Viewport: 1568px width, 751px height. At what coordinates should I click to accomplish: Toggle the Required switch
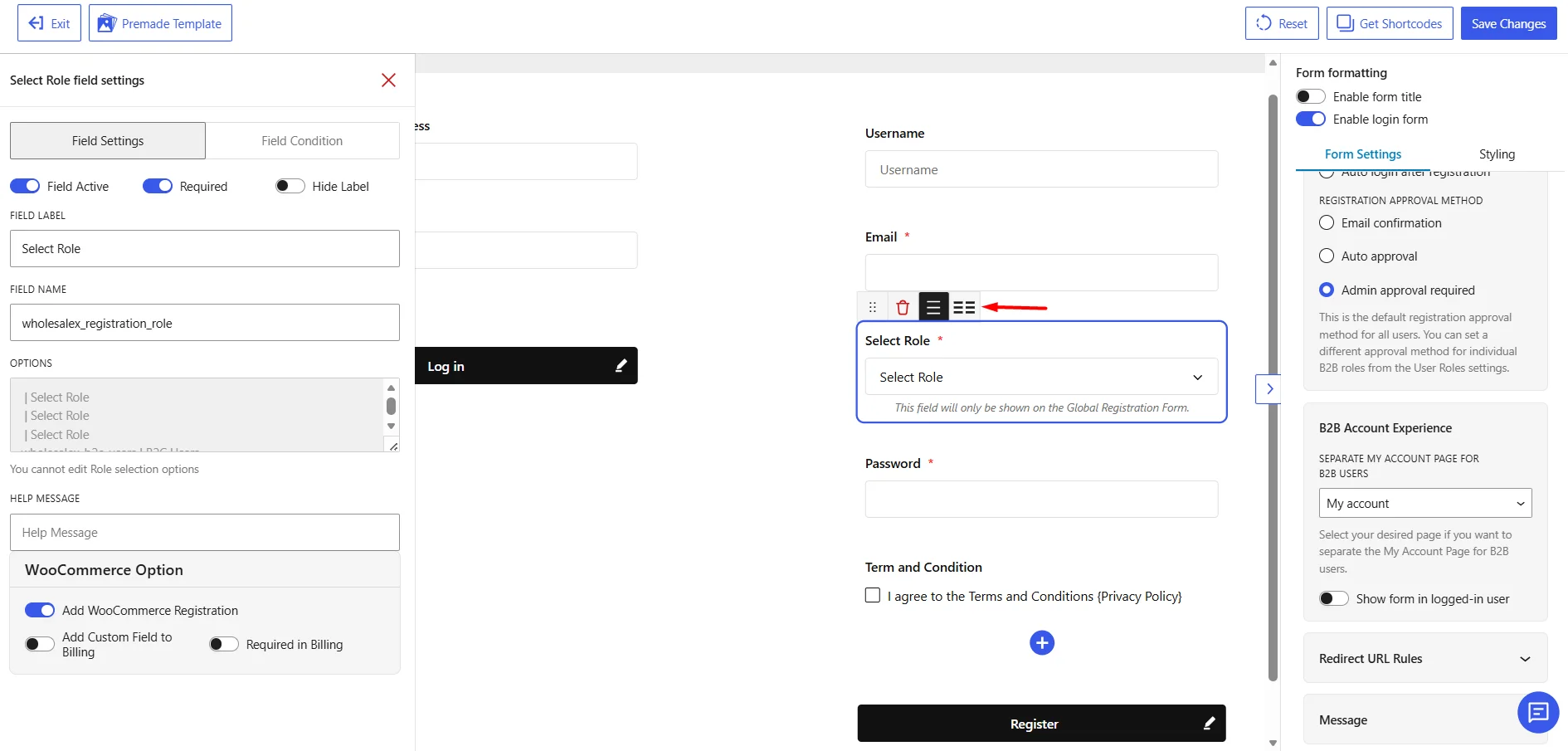[x=158, y=186]
